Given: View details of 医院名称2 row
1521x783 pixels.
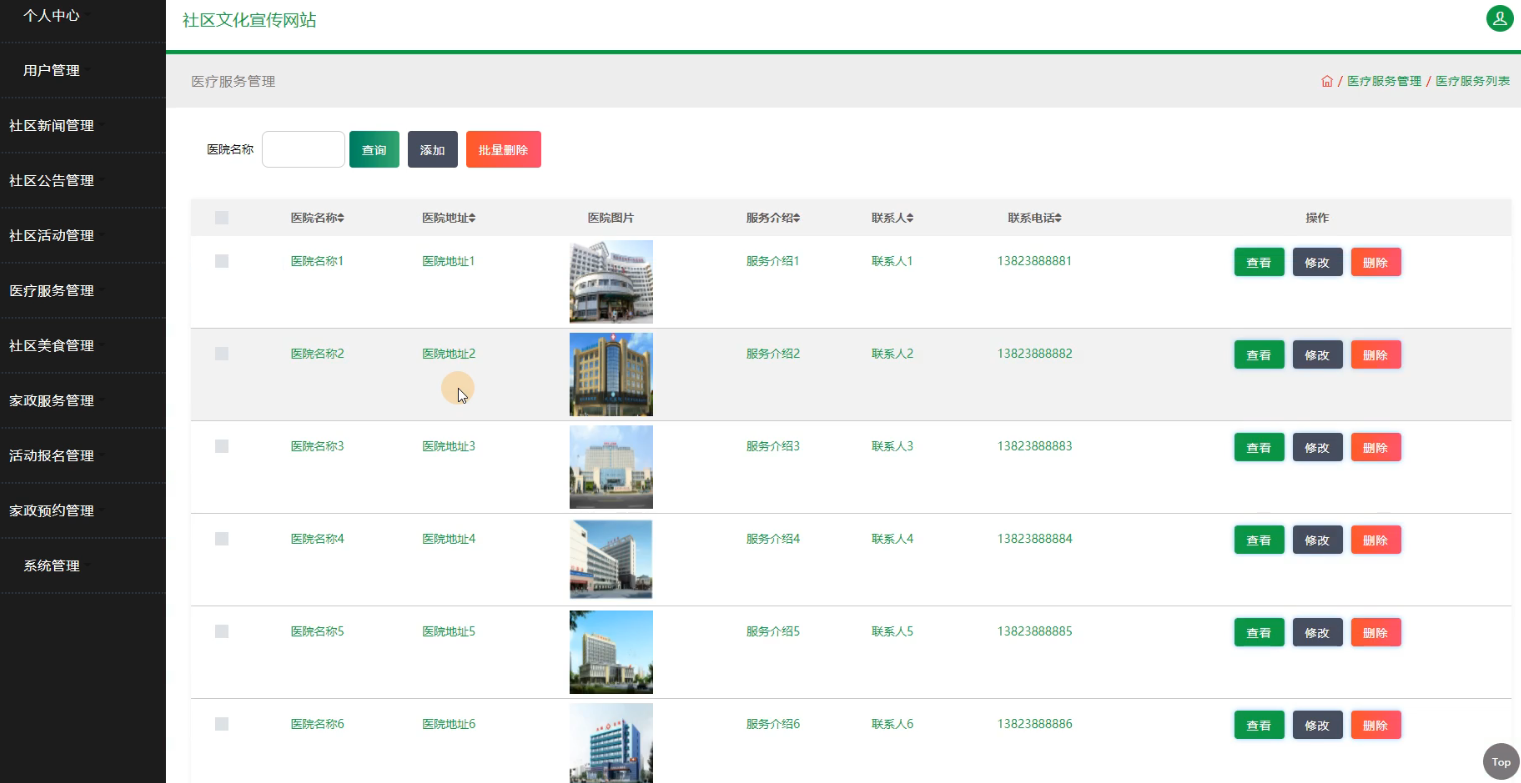Looking at the screenshot, I should (1259, 355).
